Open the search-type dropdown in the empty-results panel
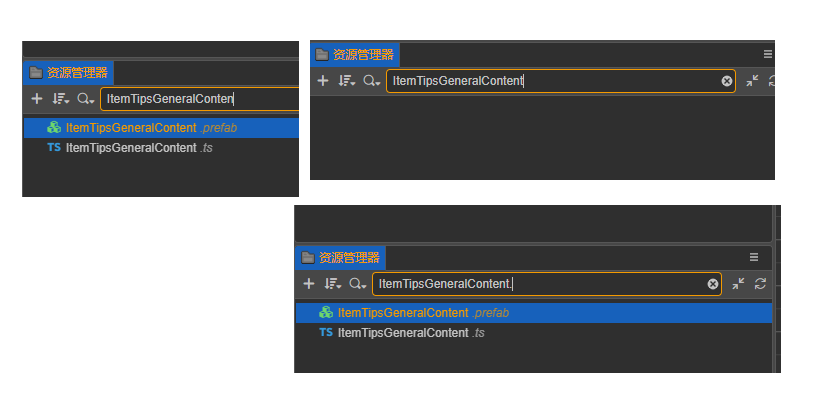 click(372, 81)
